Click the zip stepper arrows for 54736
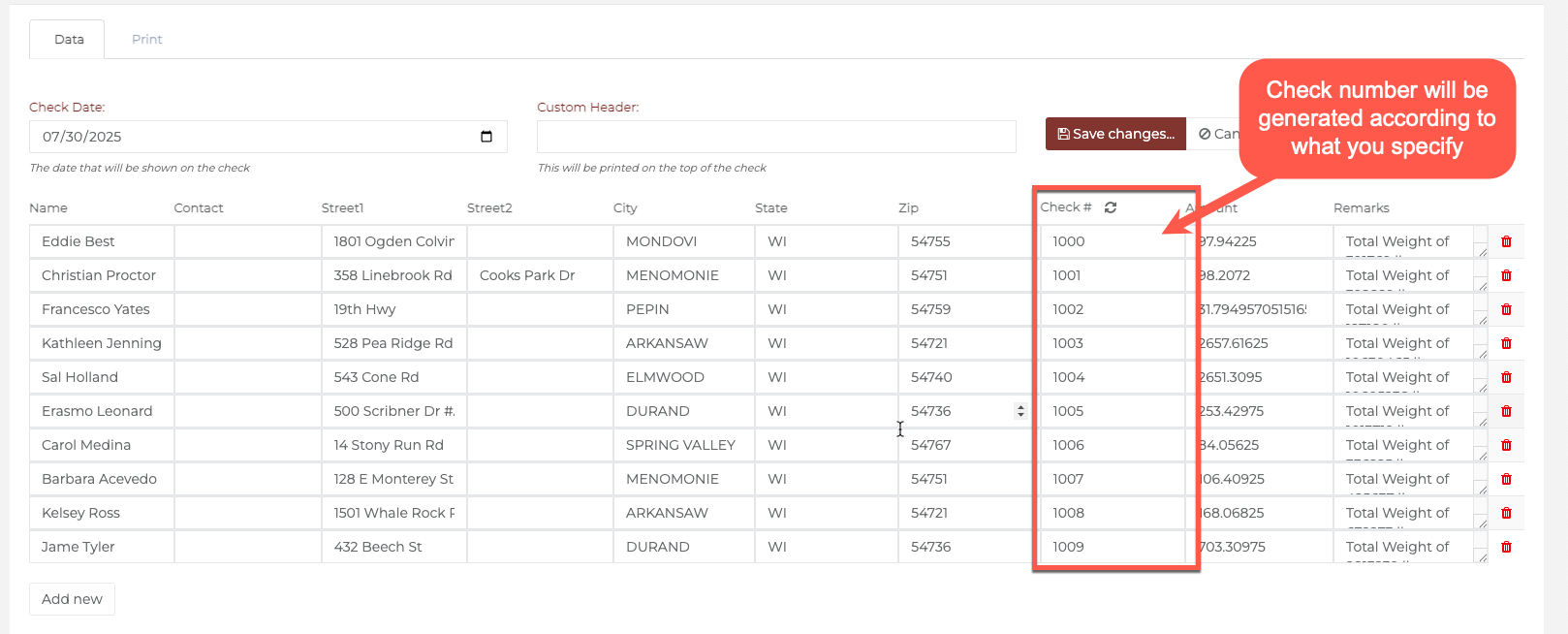 pos(1020,411)
